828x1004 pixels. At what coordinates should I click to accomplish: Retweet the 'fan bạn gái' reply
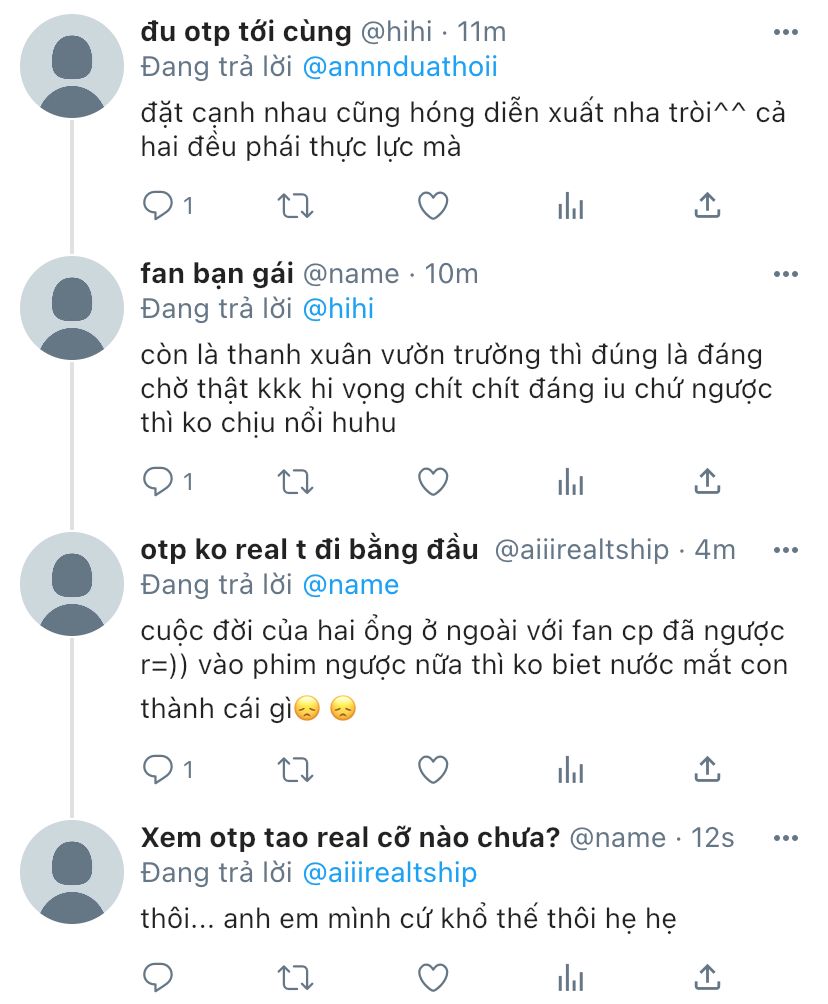tap(295, 482)
